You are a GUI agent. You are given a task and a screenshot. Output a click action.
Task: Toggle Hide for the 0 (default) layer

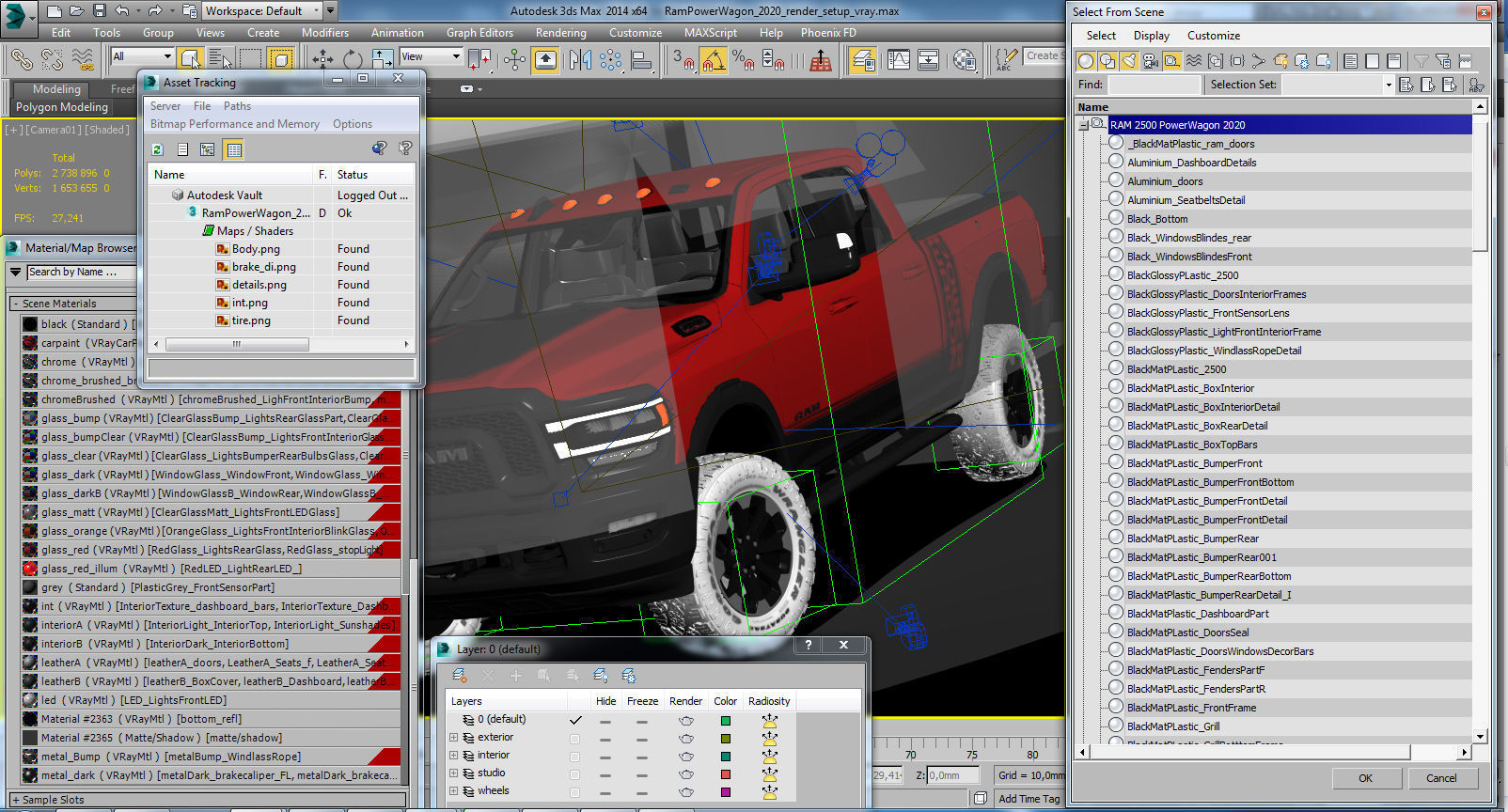(605, 721)
